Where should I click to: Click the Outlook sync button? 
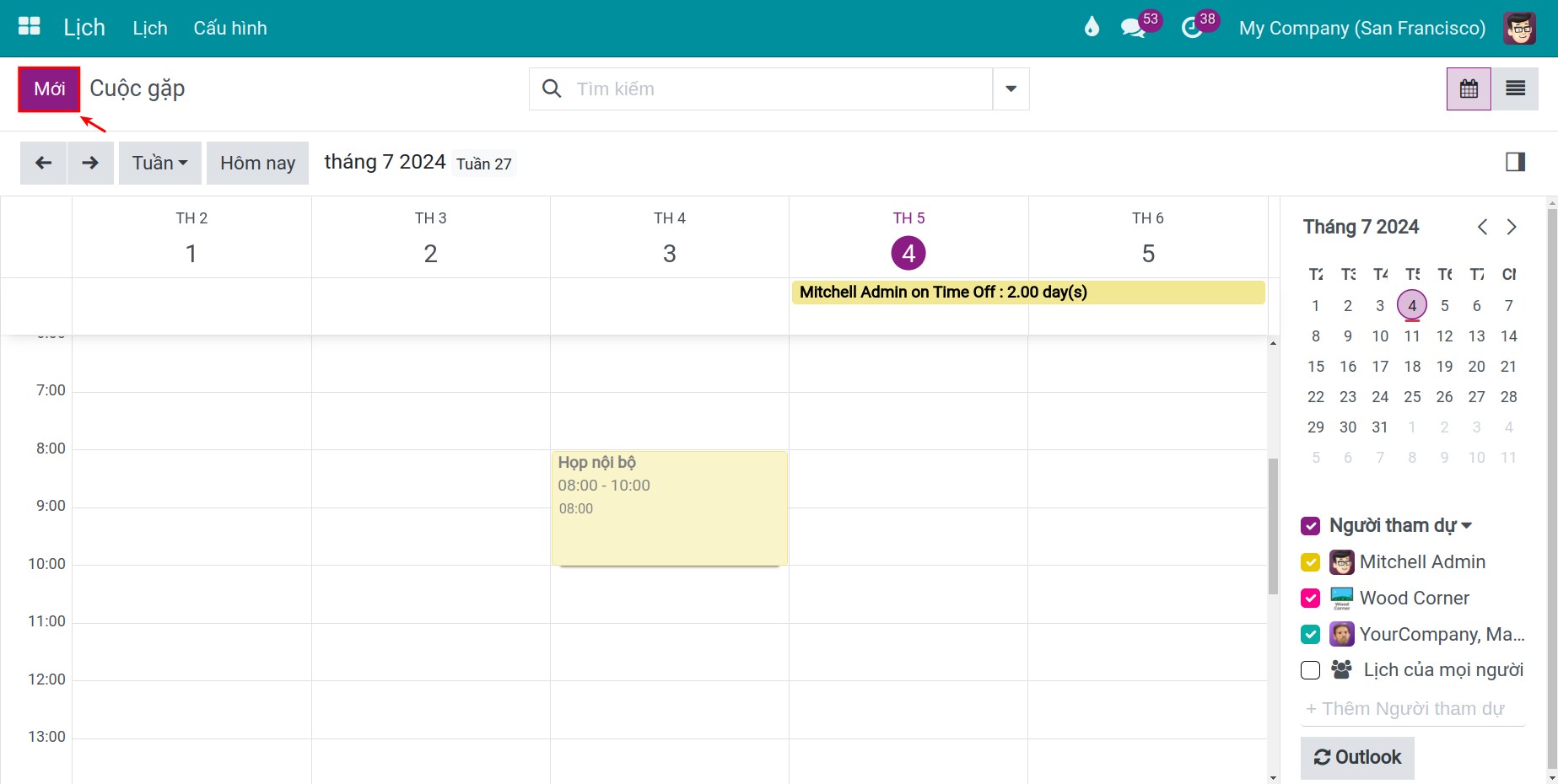click(1357, 757)
